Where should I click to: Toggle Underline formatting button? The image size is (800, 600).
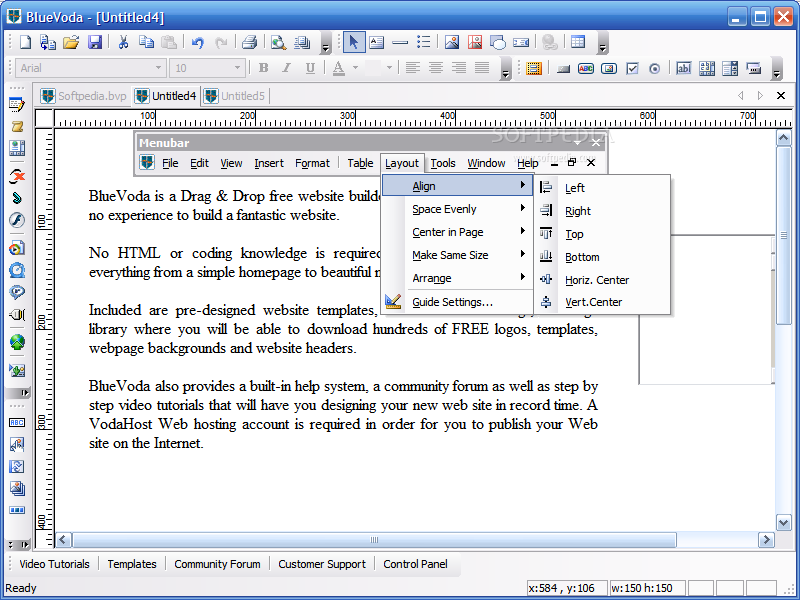coord(310,68)
